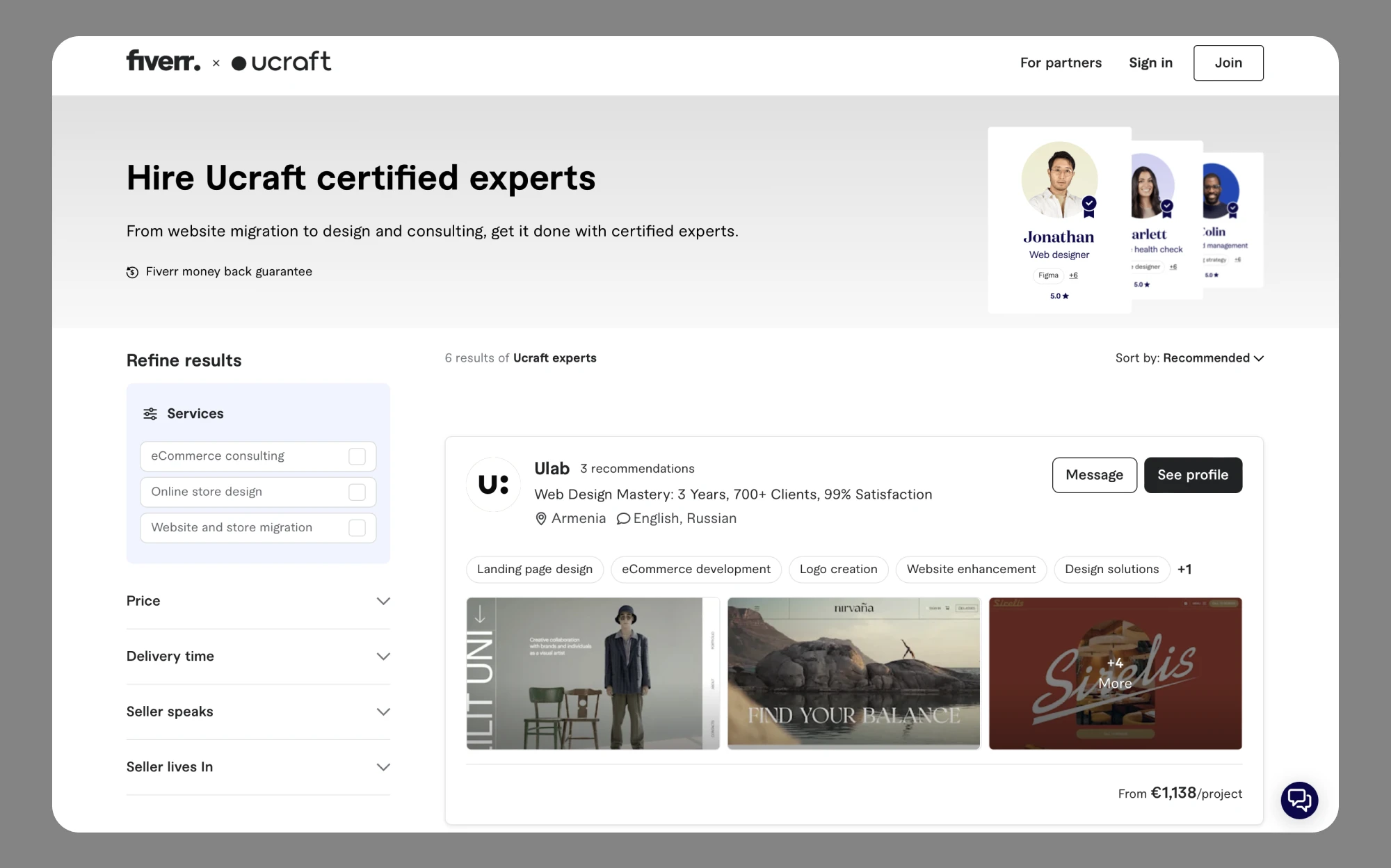Open Jonathan's profile photo
This screenshot has height=868, width=1391.
(x=1059, y=180)
